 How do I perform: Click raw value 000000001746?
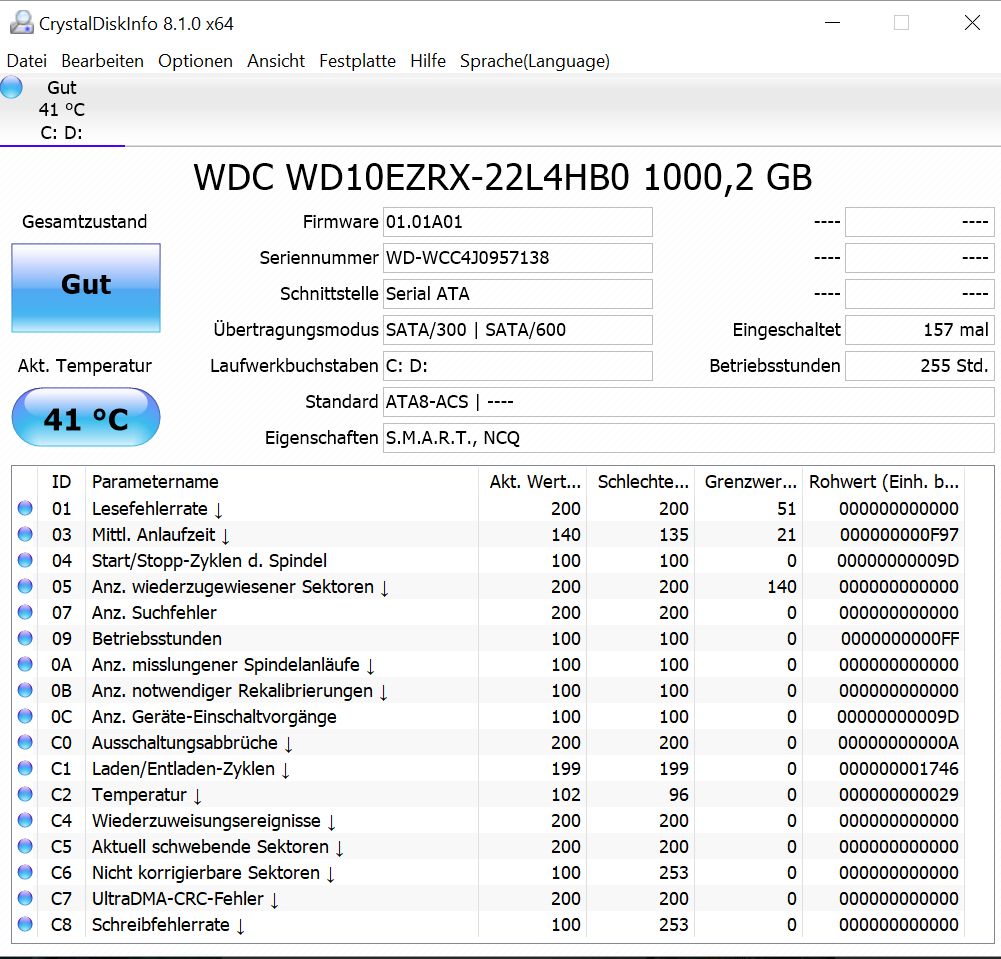pos(899,769)
